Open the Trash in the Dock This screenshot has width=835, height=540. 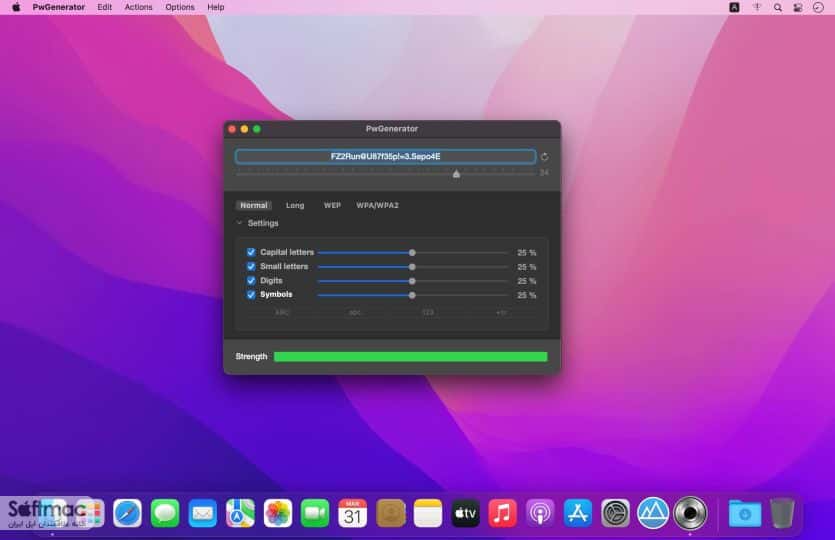(782, 513)
